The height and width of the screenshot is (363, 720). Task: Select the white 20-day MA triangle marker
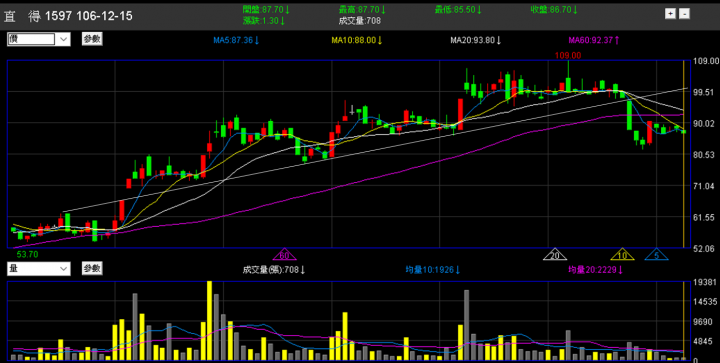[555, 255]
